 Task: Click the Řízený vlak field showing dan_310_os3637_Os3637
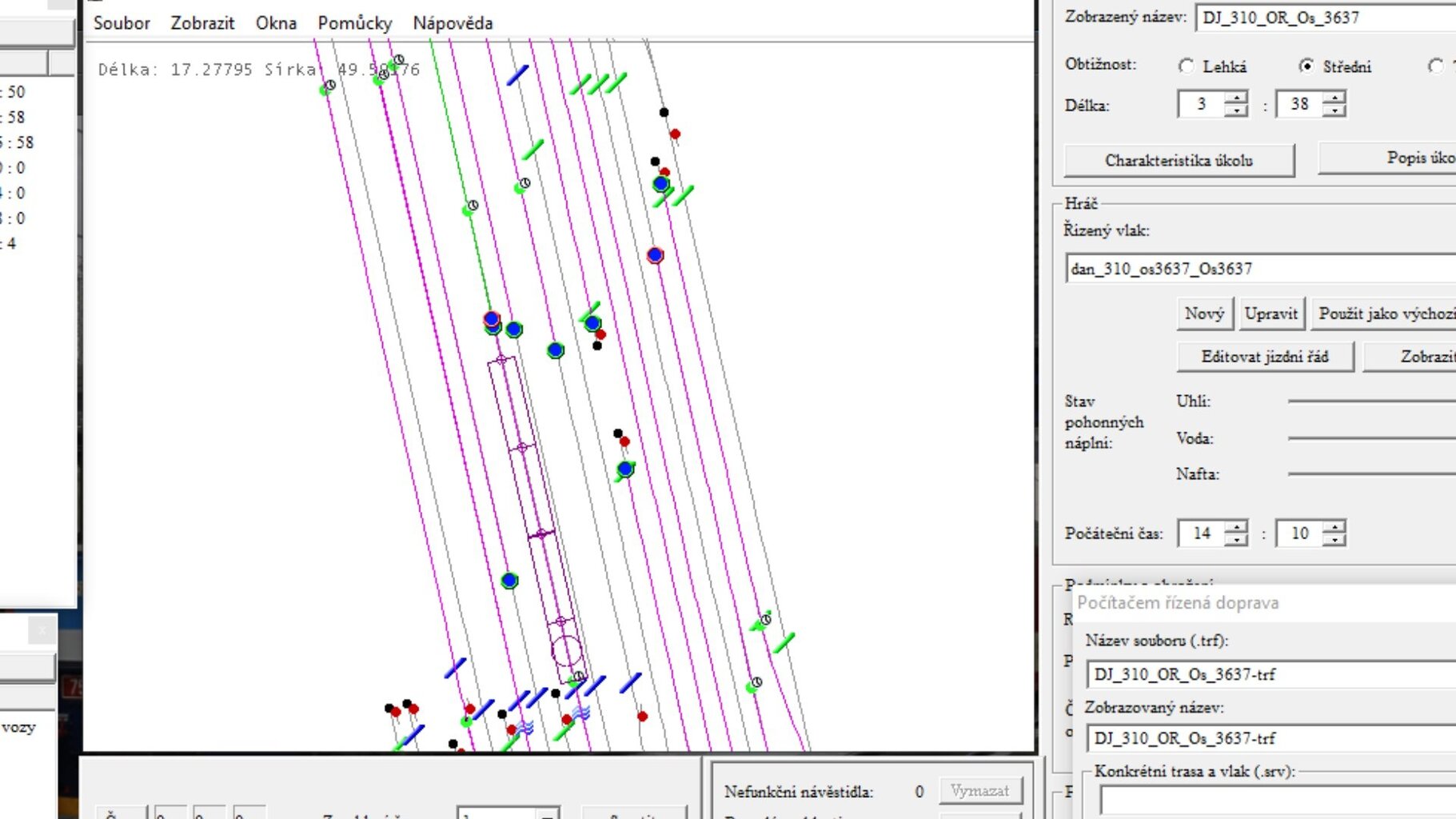click(1261, 269)
